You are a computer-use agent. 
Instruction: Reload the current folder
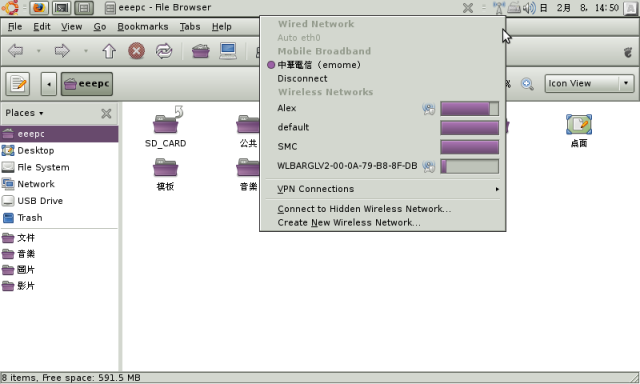[164, 51]
